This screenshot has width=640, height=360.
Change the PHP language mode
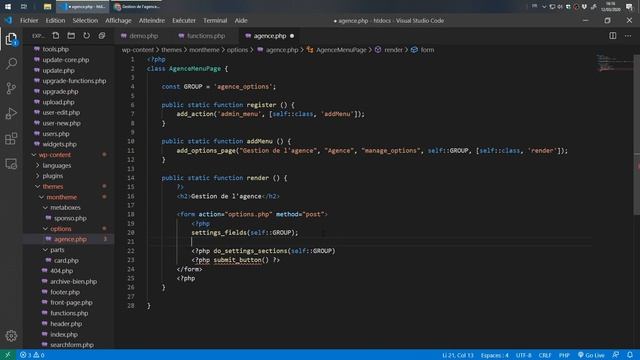(x=564, y=355)
